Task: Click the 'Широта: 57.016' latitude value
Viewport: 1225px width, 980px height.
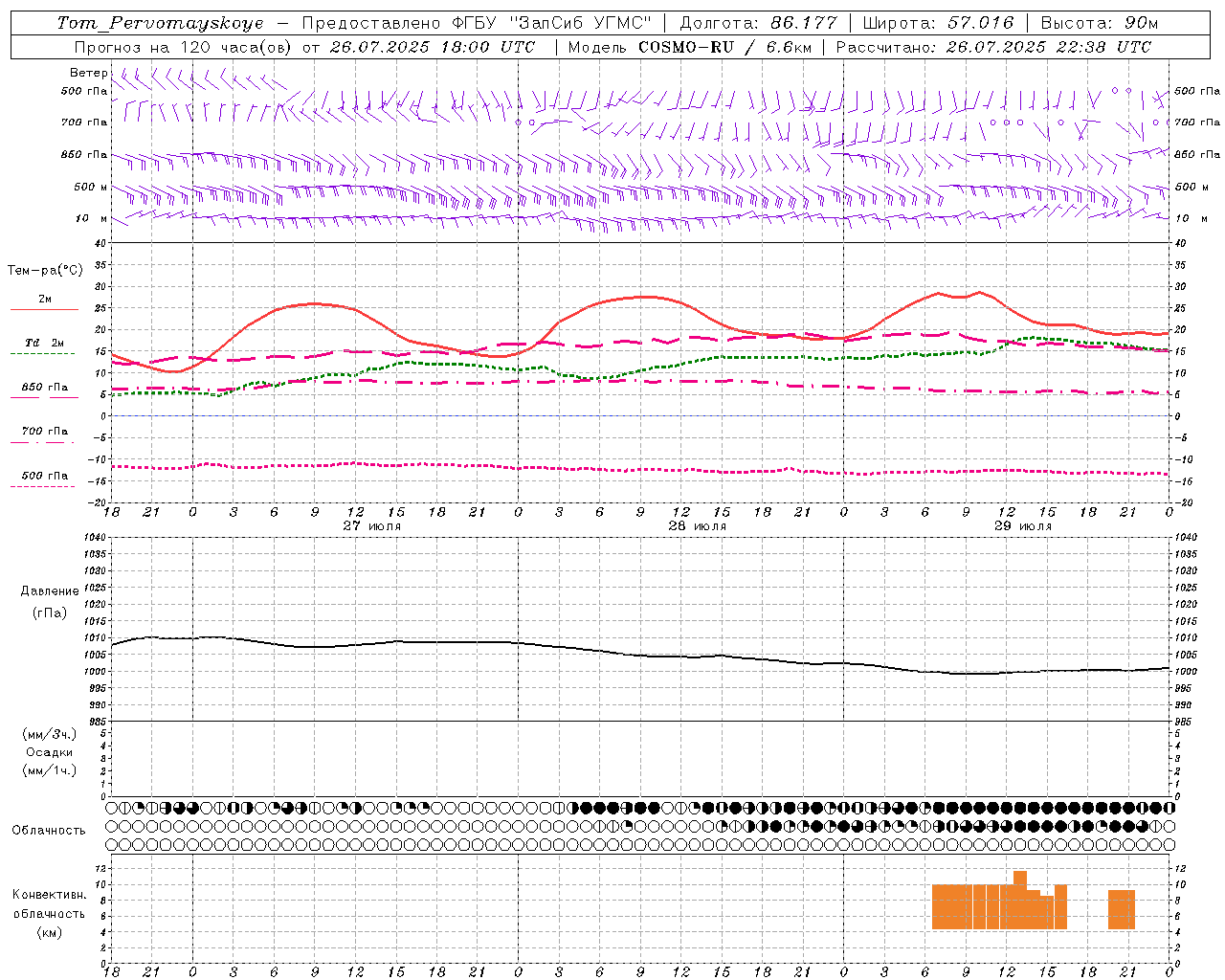Action: point(938,23)
